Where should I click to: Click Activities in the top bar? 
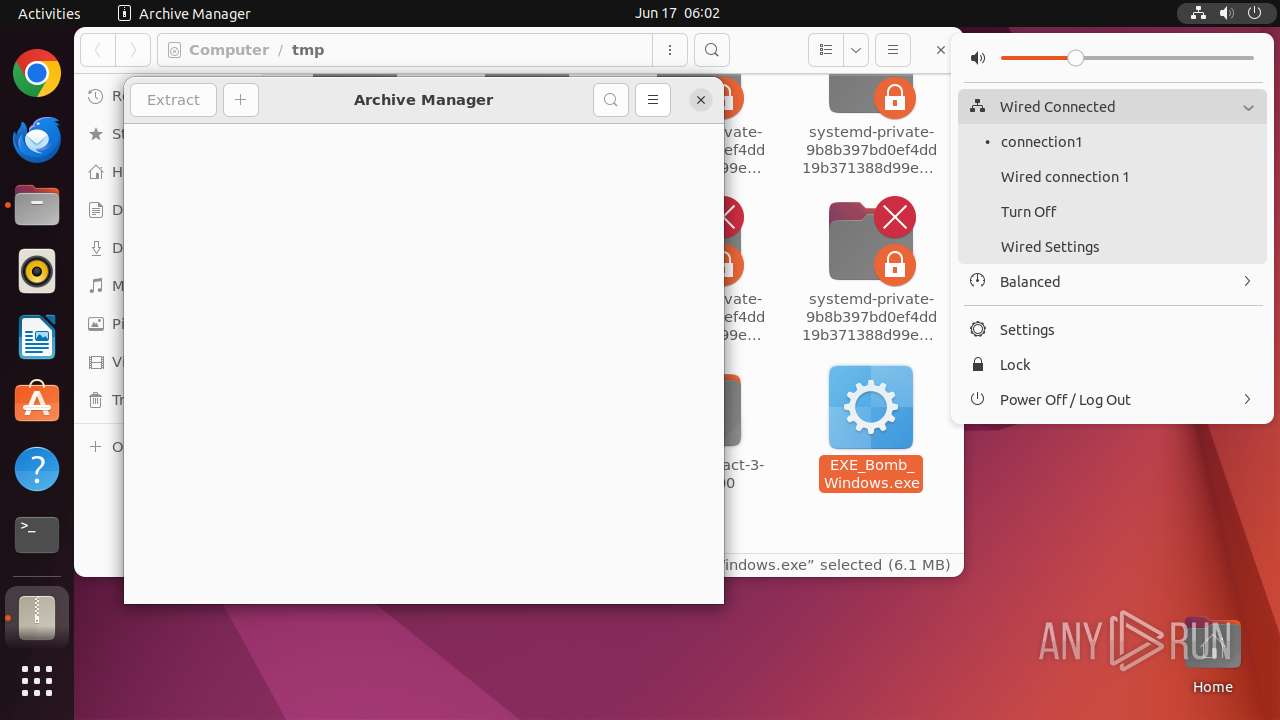click(49, 13)
